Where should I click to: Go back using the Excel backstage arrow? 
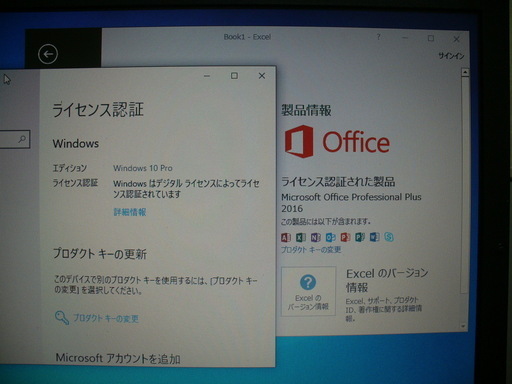click(48, 54)
